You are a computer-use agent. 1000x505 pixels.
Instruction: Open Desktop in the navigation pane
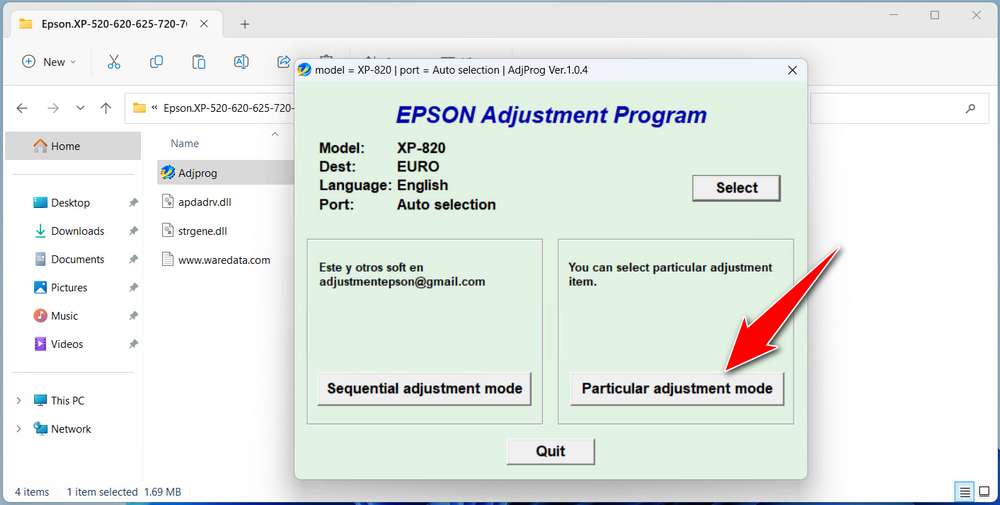70,203
